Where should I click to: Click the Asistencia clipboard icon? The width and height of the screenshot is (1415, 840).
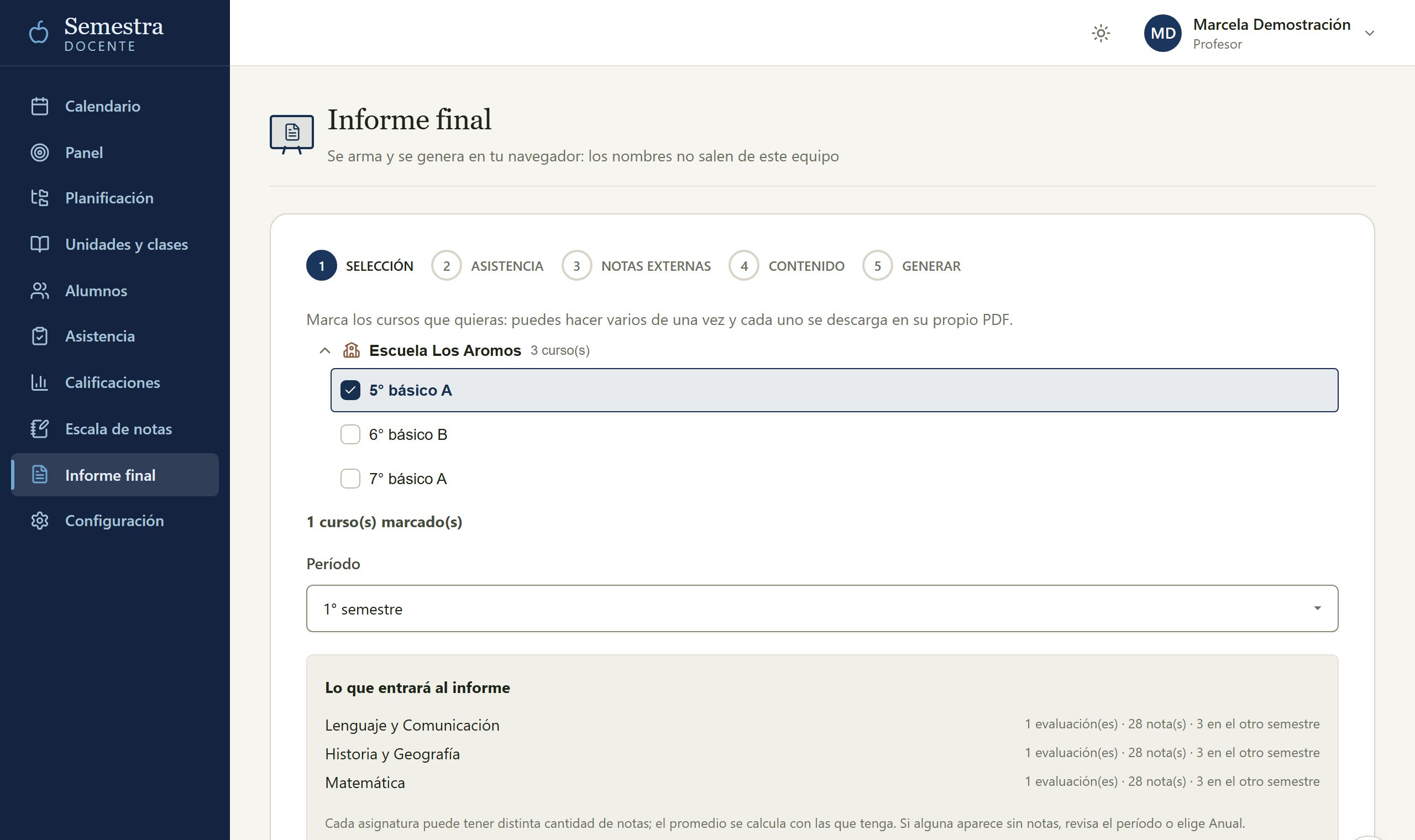(40, 336)
